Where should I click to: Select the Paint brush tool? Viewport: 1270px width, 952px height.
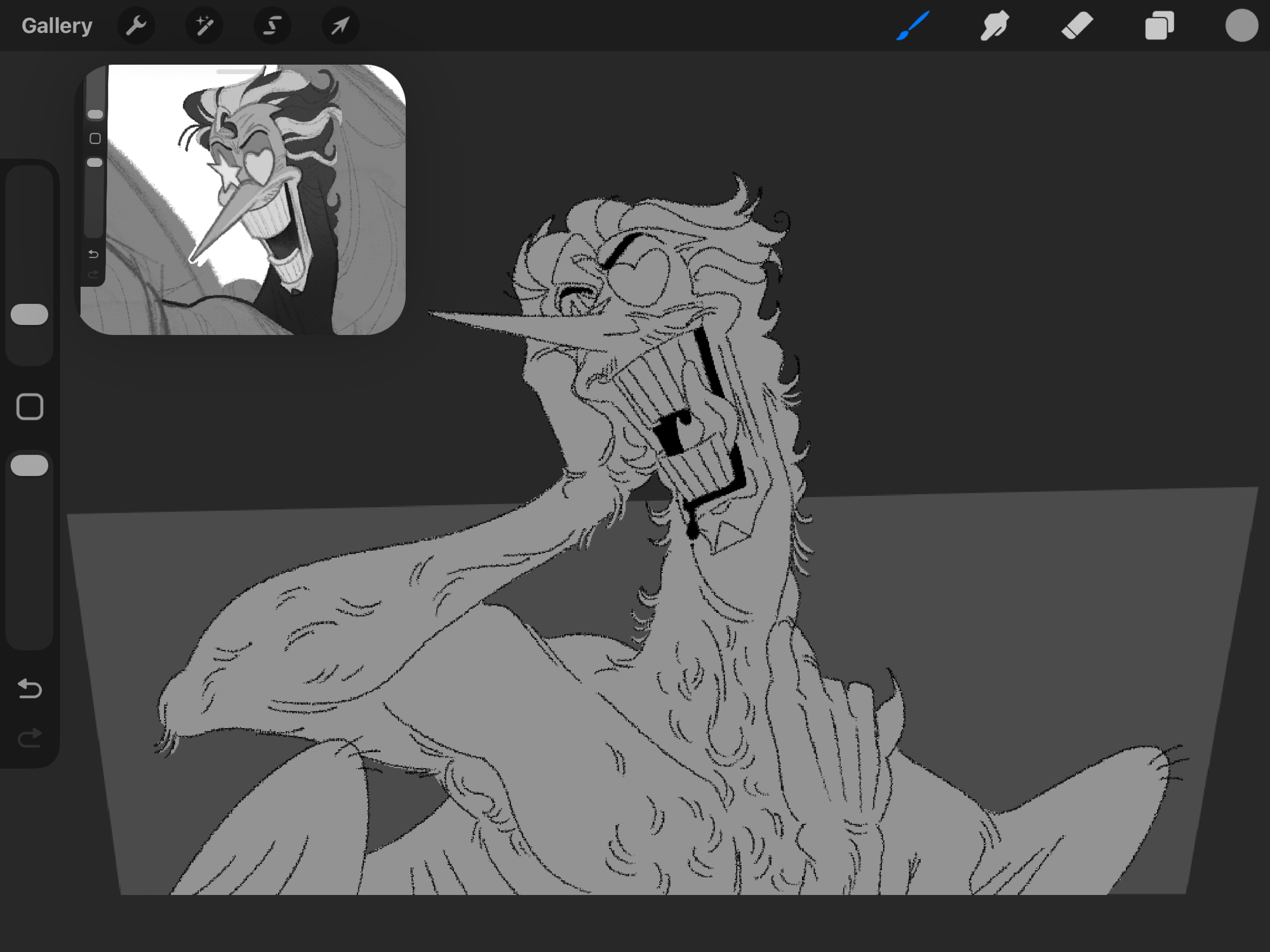pos(913,26)
